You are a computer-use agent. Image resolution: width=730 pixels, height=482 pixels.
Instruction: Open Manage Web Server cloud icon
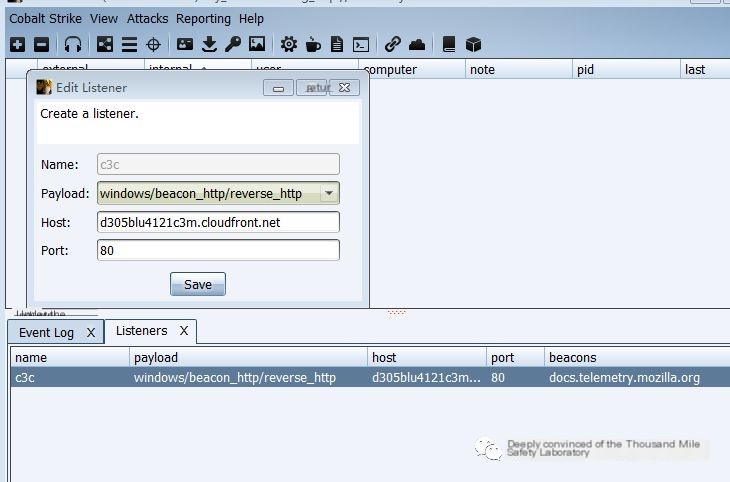point(417,45)
